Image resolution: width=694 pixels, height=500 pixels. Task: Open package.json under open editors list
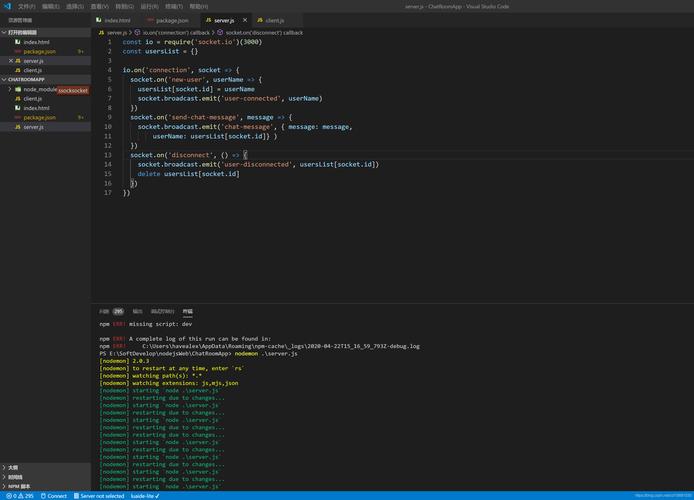point(45,51)
